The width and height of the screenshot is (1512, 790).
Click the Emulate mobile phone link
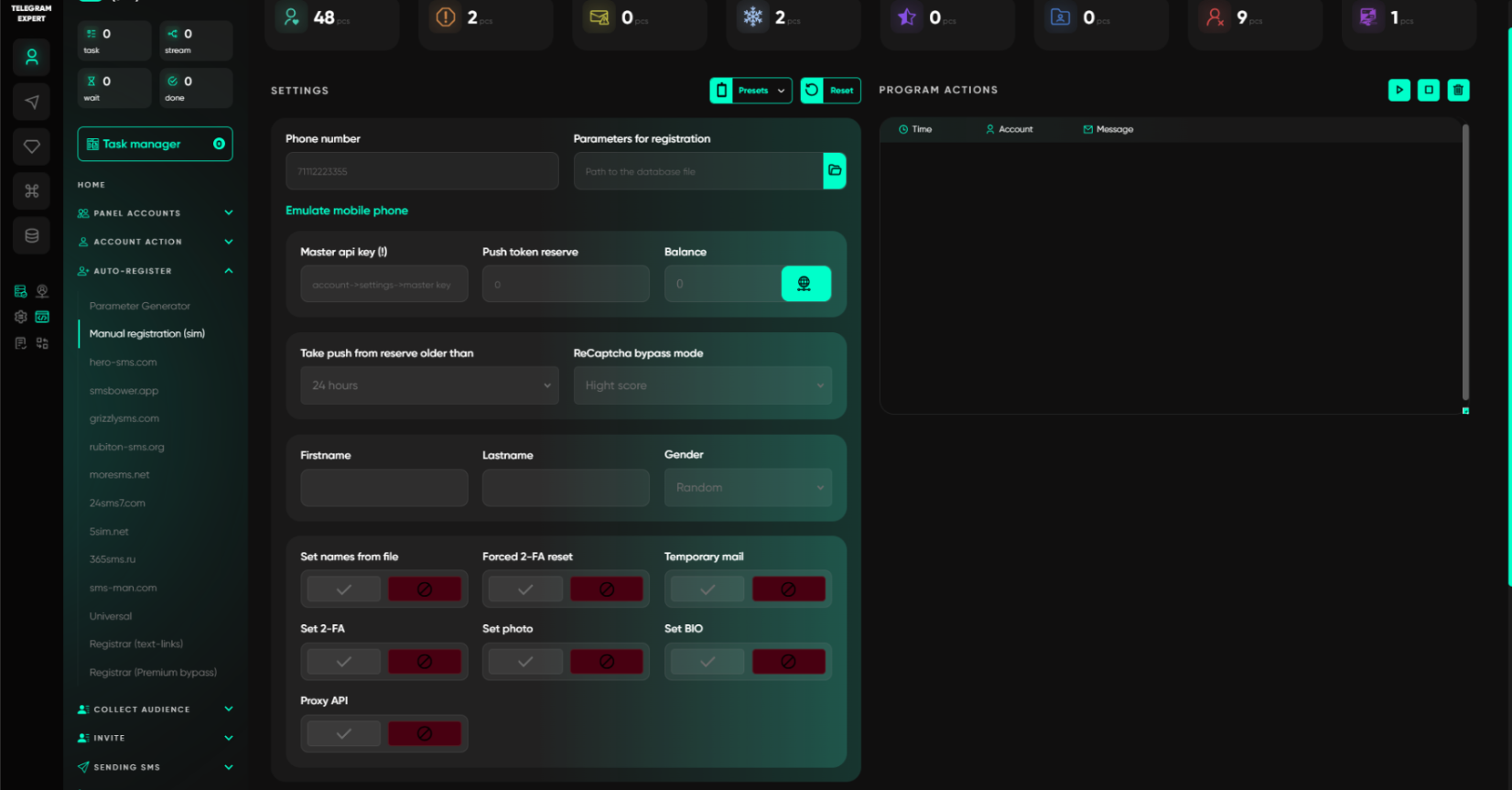pyautogui.click(x=347, y=211)
